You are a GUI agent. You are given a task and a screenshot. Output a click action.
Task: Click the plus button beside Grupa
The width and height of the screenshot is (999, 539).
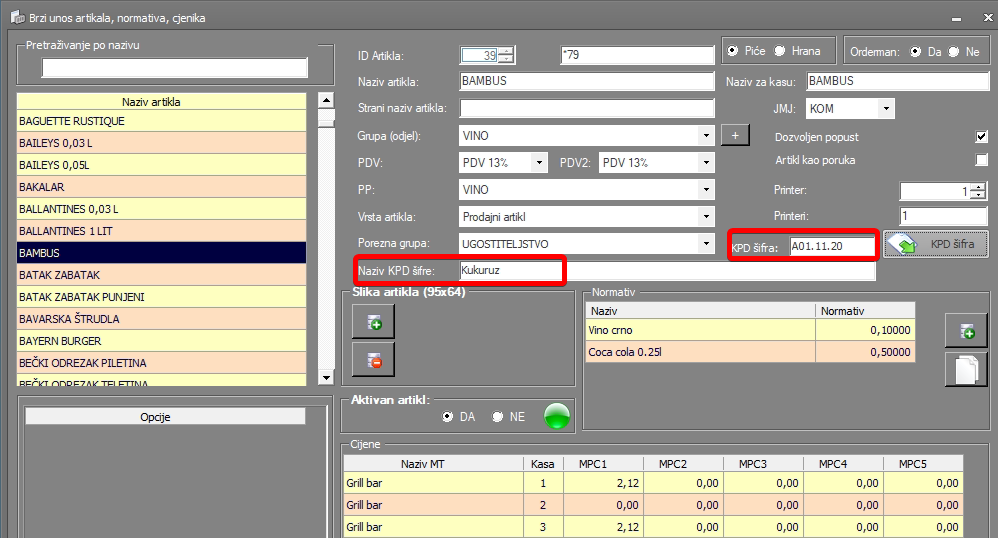click(x=734, y=135)
